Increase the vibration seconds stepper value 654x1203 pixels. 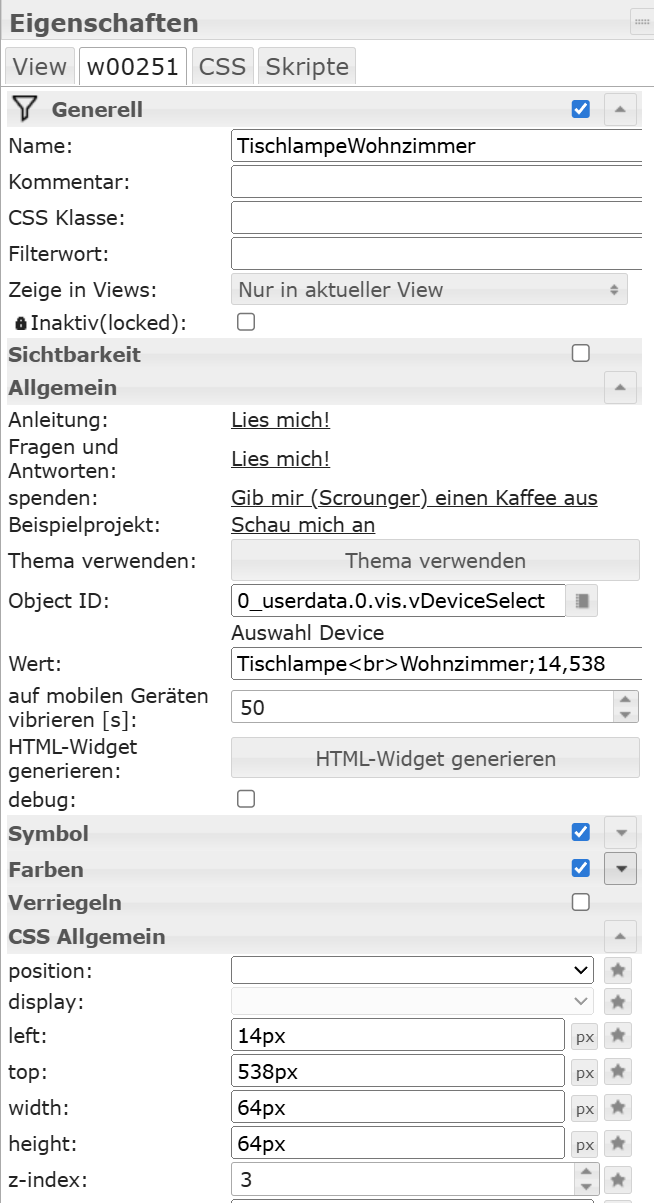point(625,700)
